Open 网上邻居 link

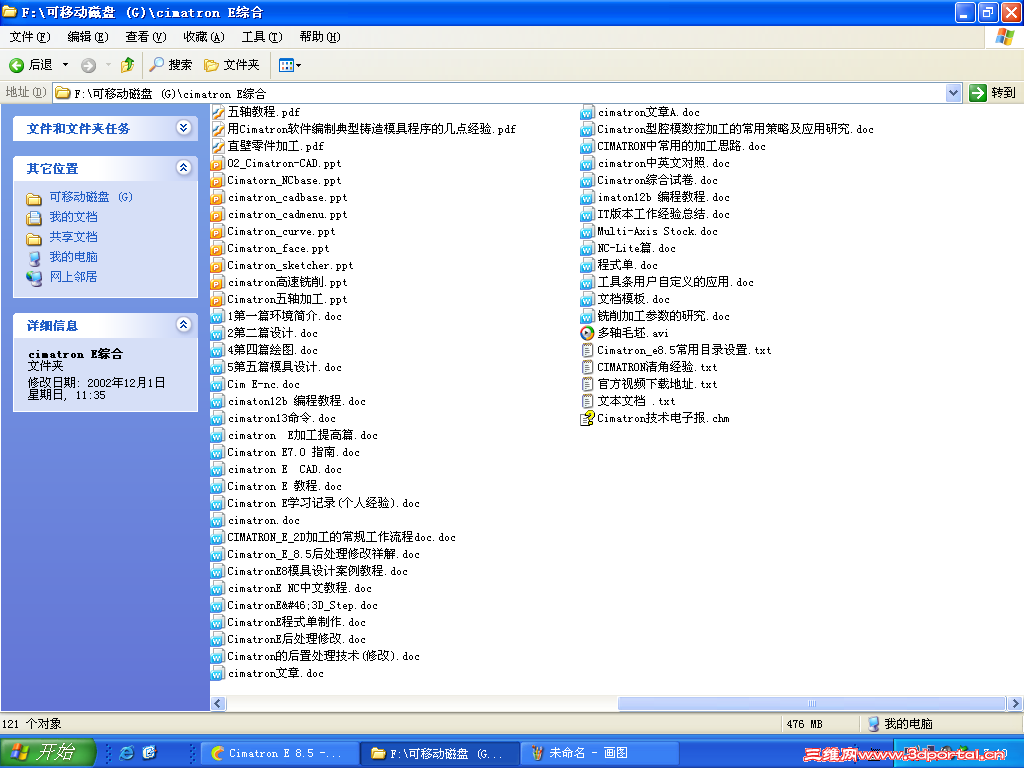pyautogui.click(x=73, y=277)
